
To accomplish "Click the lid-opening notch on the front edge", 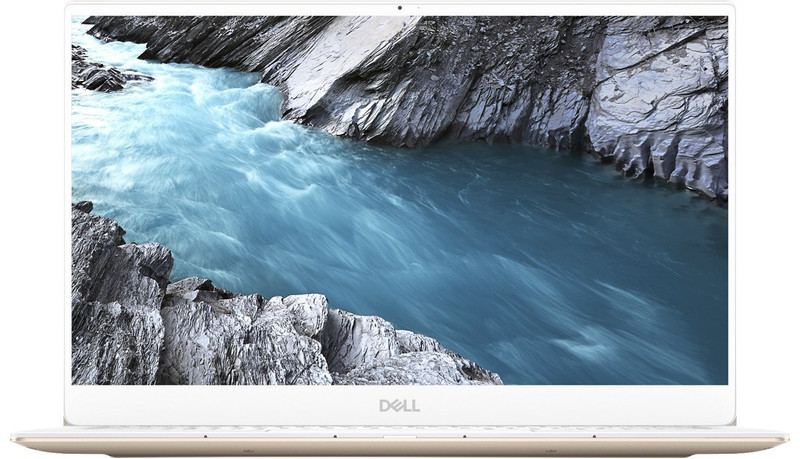I will coord(400,437).
